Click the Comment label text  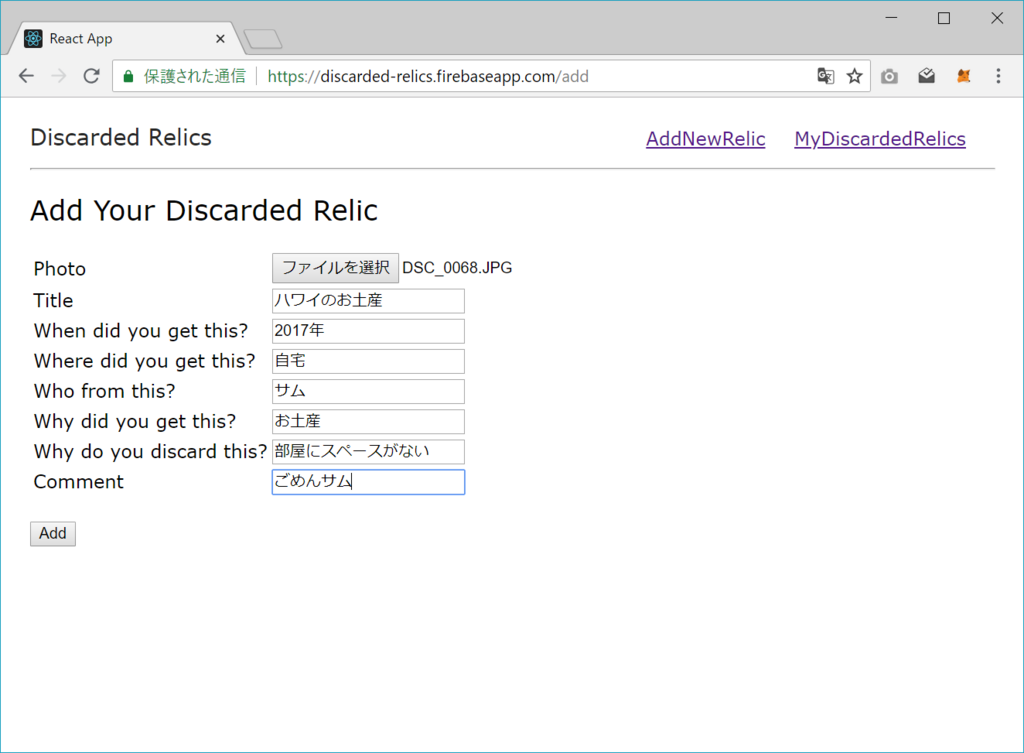coord(78,482)
